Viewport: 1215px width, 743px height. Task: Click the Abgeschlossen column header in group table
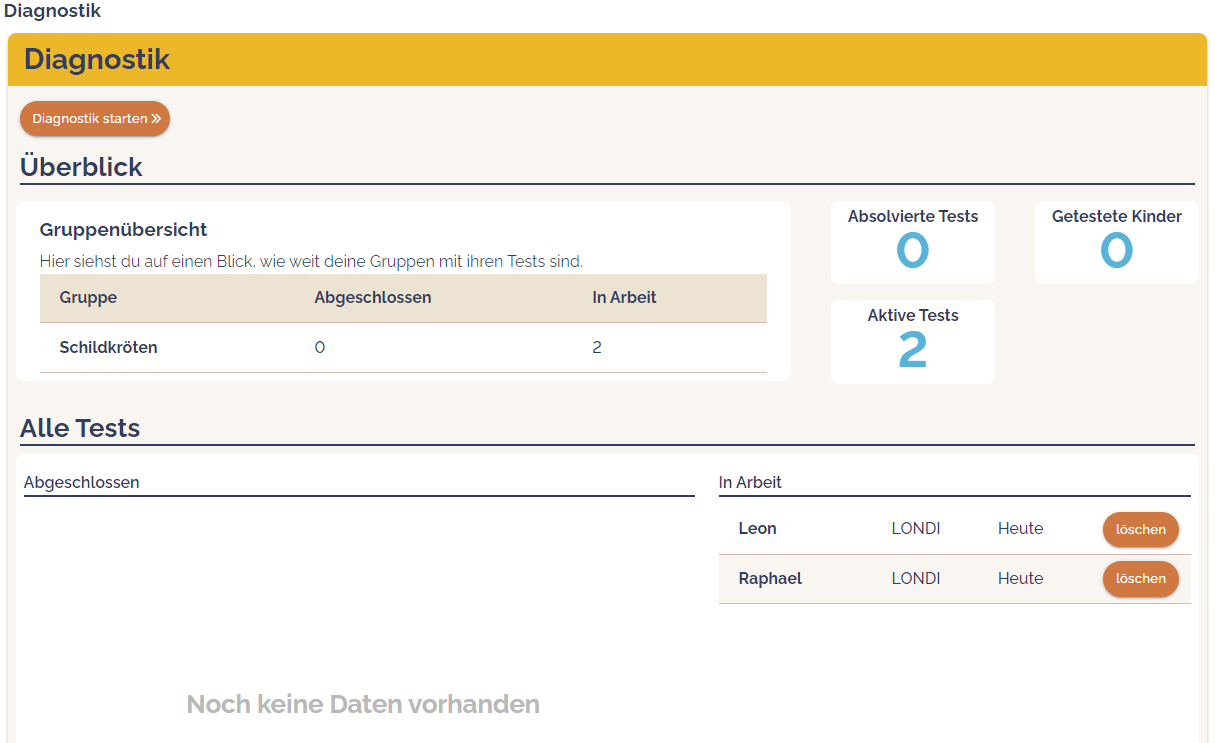(x=372, y=298)
